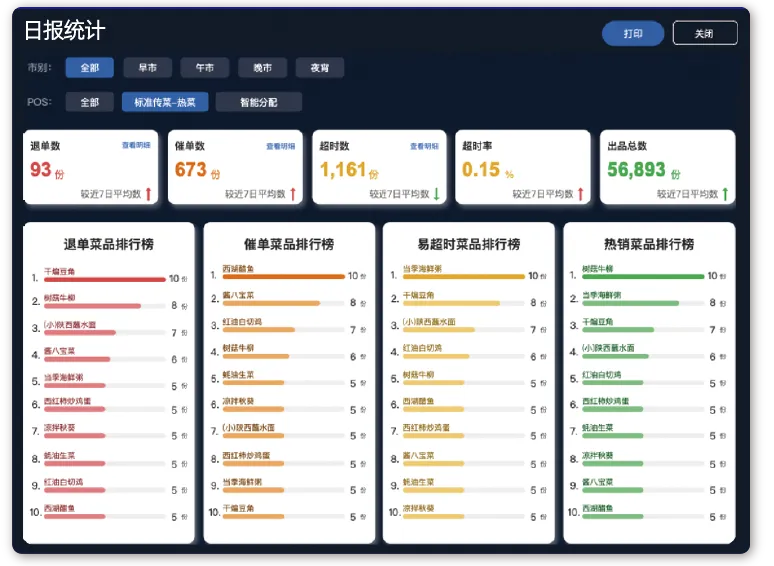Click the green down arrow in 超时数 card
This screenshot has width=774, height=566.
[436, 194]
